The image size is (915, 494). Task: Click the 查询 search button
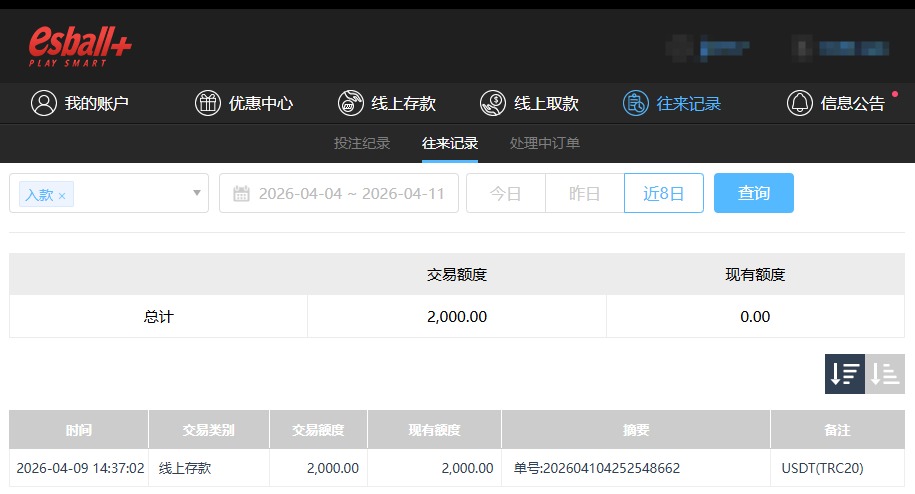[x=753, y=193]
